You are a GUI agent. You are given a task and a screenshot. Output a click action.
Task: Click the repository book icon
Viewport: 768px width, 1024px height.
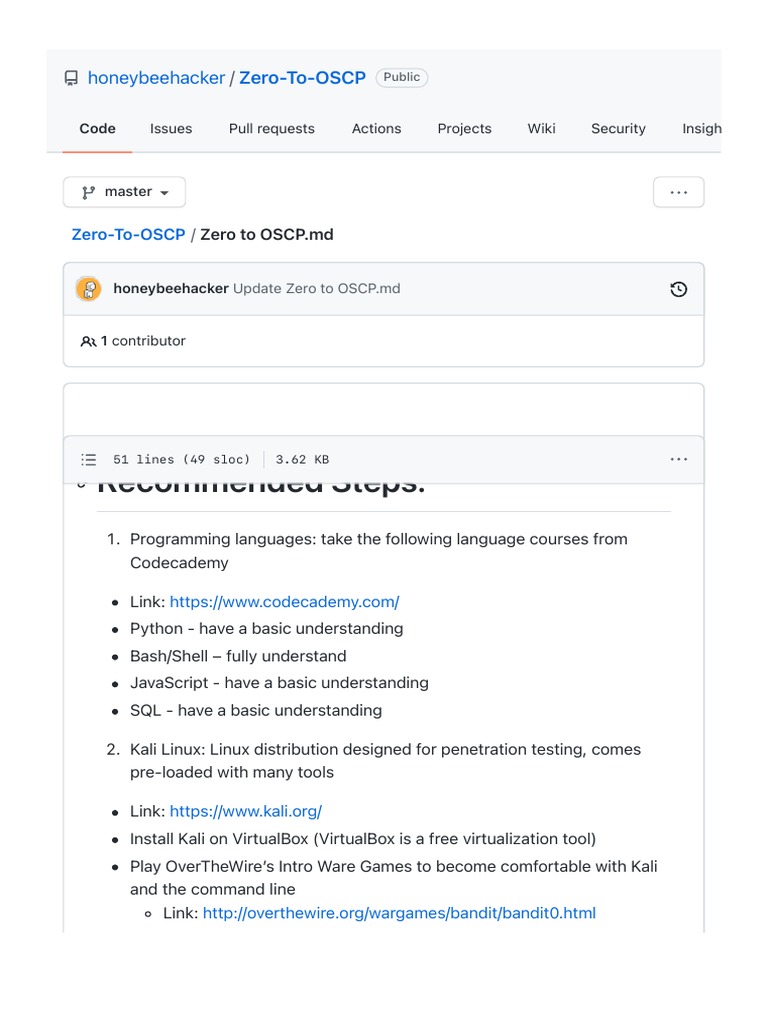[71, 78]
